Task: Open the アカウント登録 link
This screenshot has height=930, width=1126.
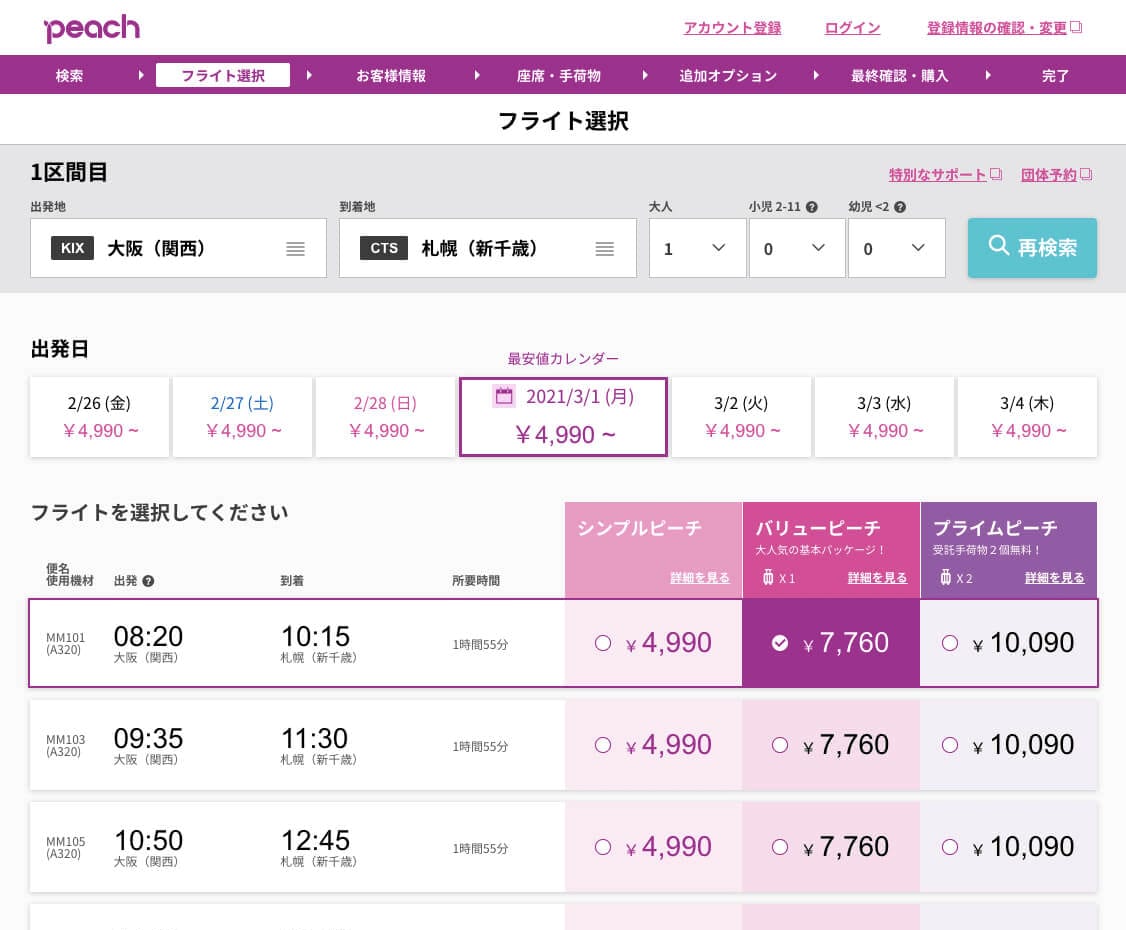Action: click(x=732, y=28)
